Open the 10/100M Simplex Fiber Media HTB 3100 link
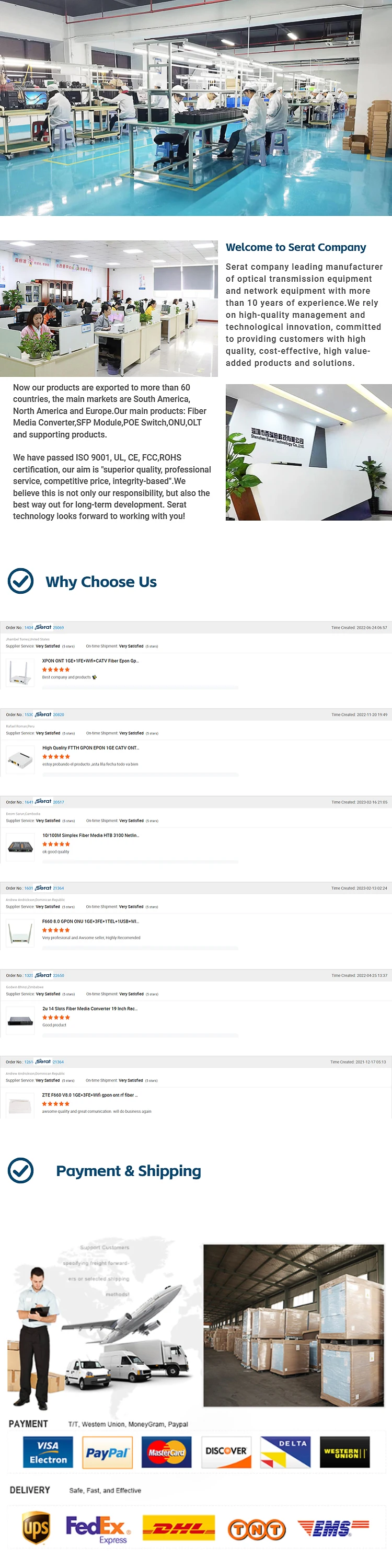This screenshot has height=1568, width=392. point(91,835)
